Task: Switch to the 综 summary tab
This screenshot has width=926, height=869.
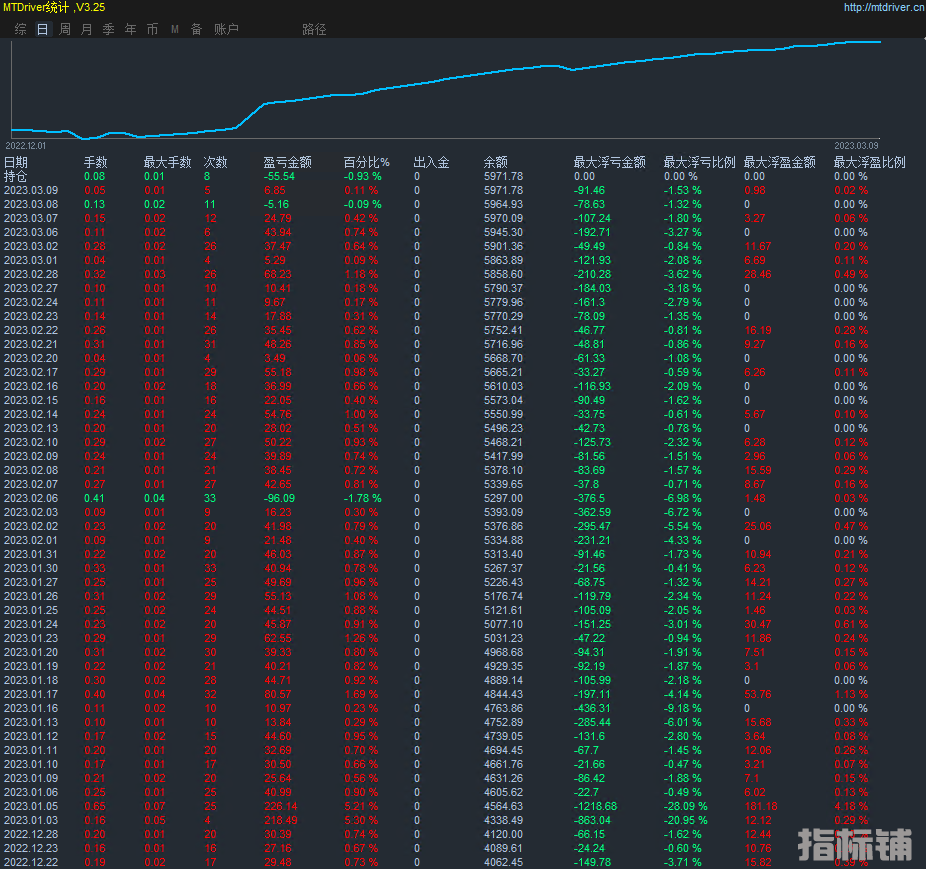Action: [x=21, y=29]
